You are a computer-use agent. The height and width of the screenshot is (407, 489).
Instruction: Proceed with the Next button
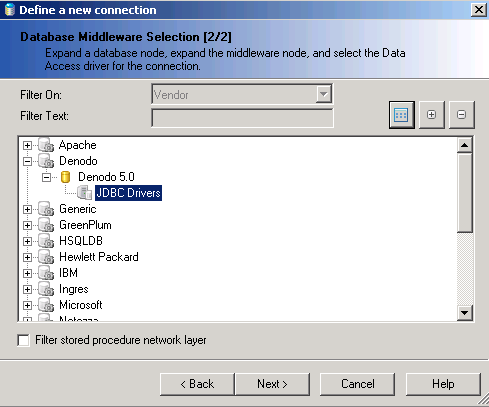(x=272, y=384)
